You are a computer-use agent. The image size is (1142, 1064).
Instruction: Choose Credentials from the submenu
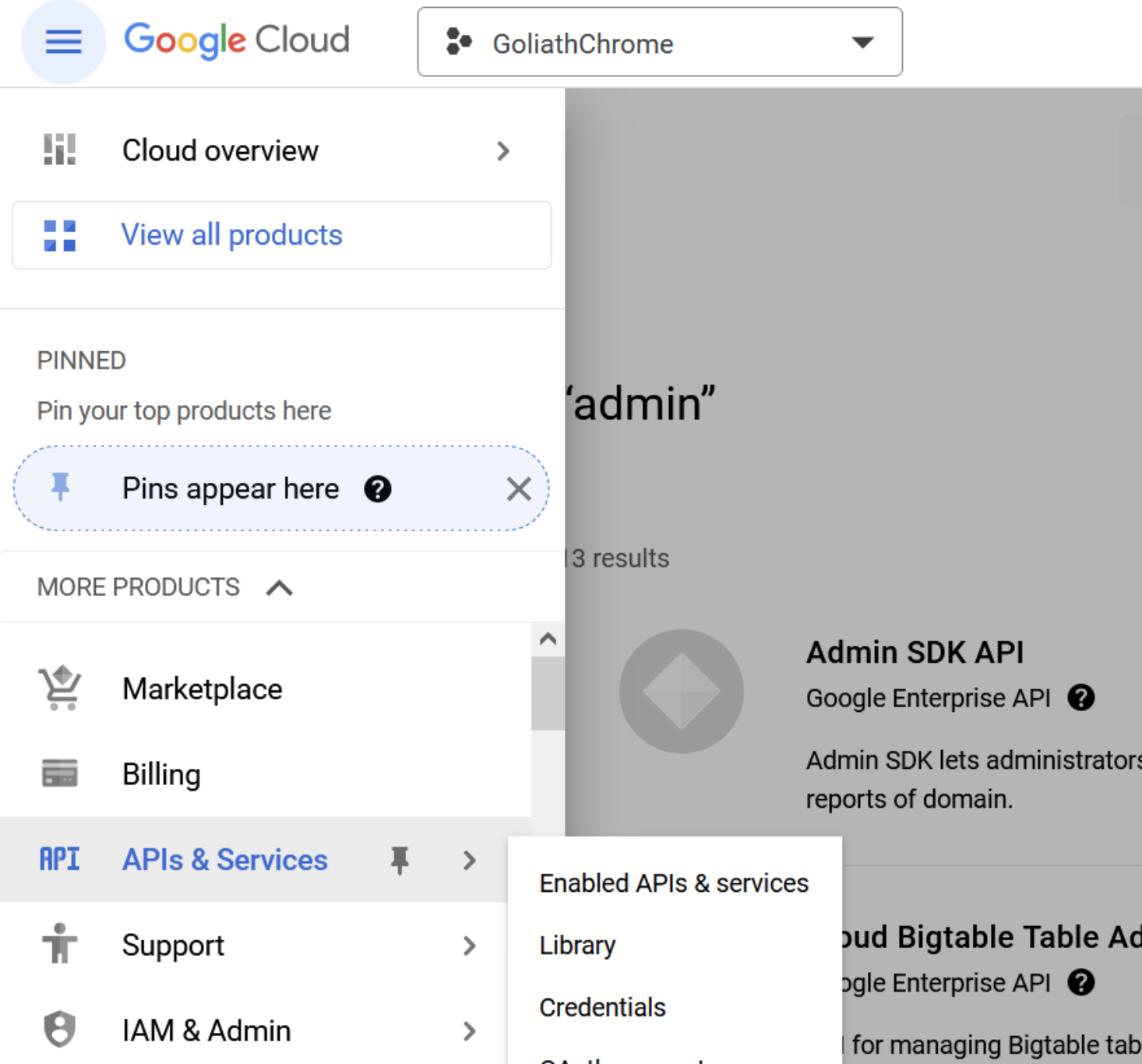point(675,1007)
